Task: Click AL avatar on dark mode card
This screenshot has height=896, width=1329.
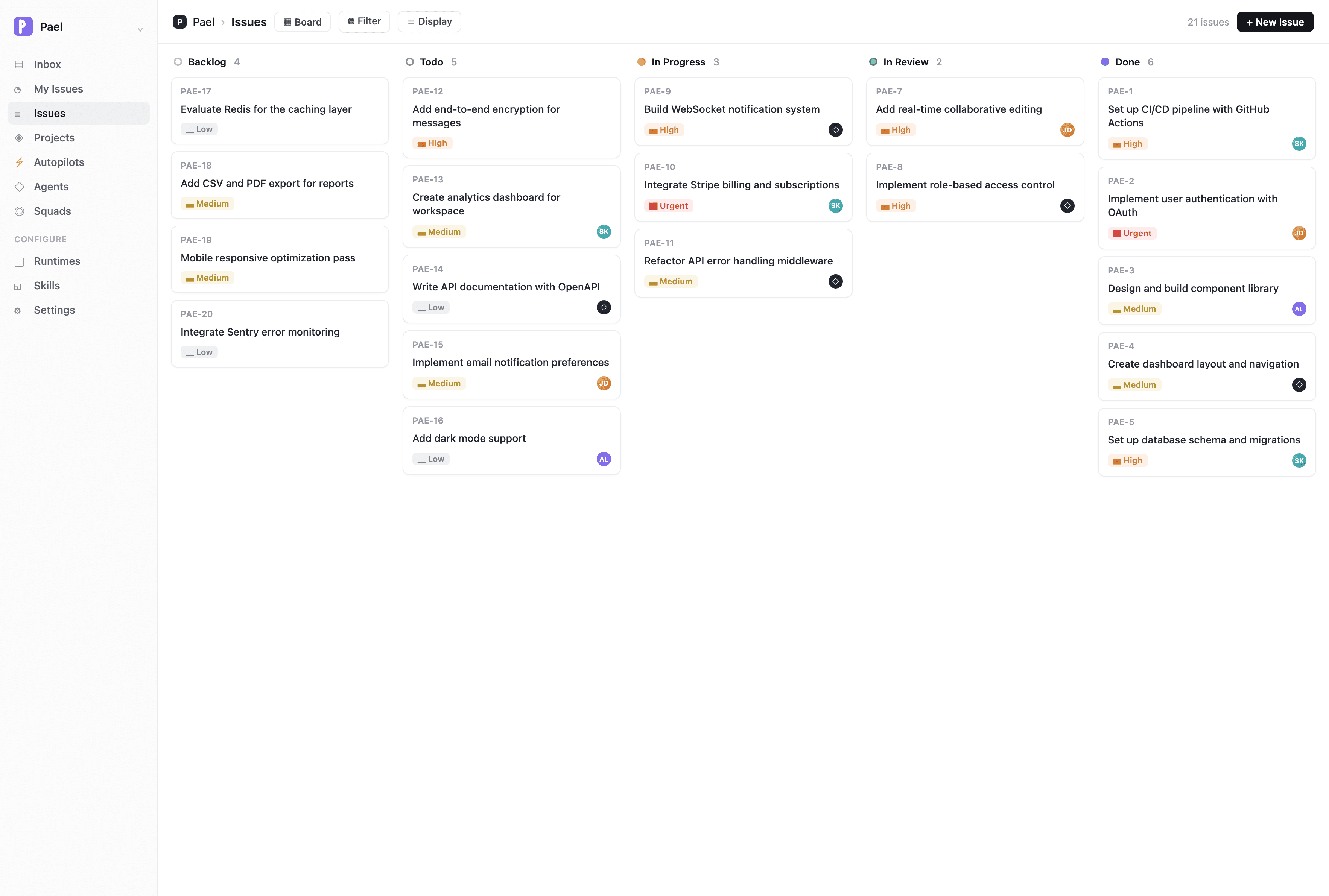Action: pyautogui.click(x=604, y=459)
